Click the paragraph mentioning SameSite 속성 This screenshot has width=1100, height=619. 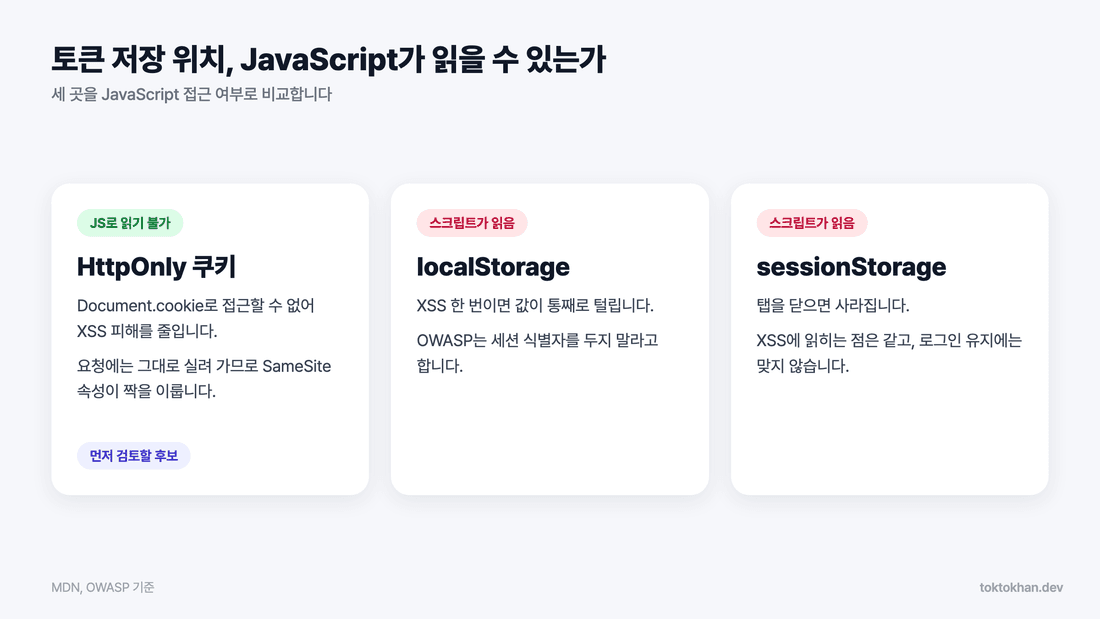(204, 378)
